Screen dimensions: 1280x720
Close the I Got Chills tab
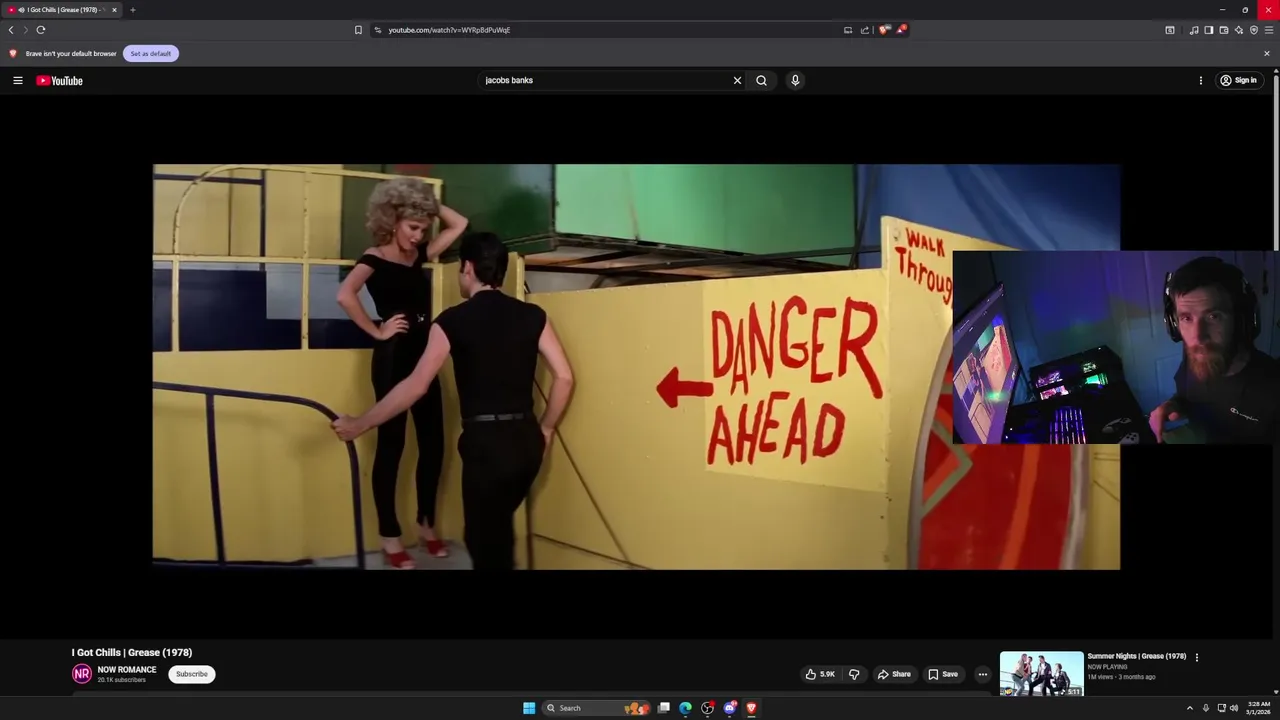click(x=114, y=10)
